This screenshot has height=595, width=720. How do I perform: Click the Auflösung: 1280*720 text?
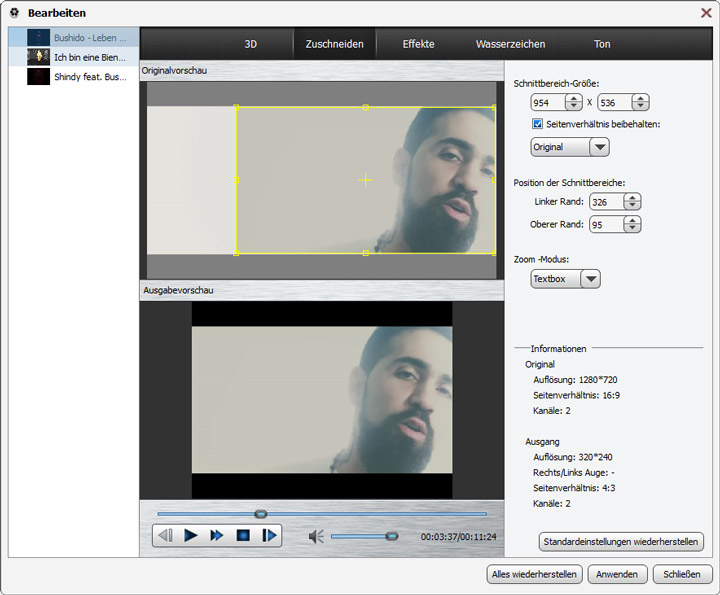(x=575, y=380)
